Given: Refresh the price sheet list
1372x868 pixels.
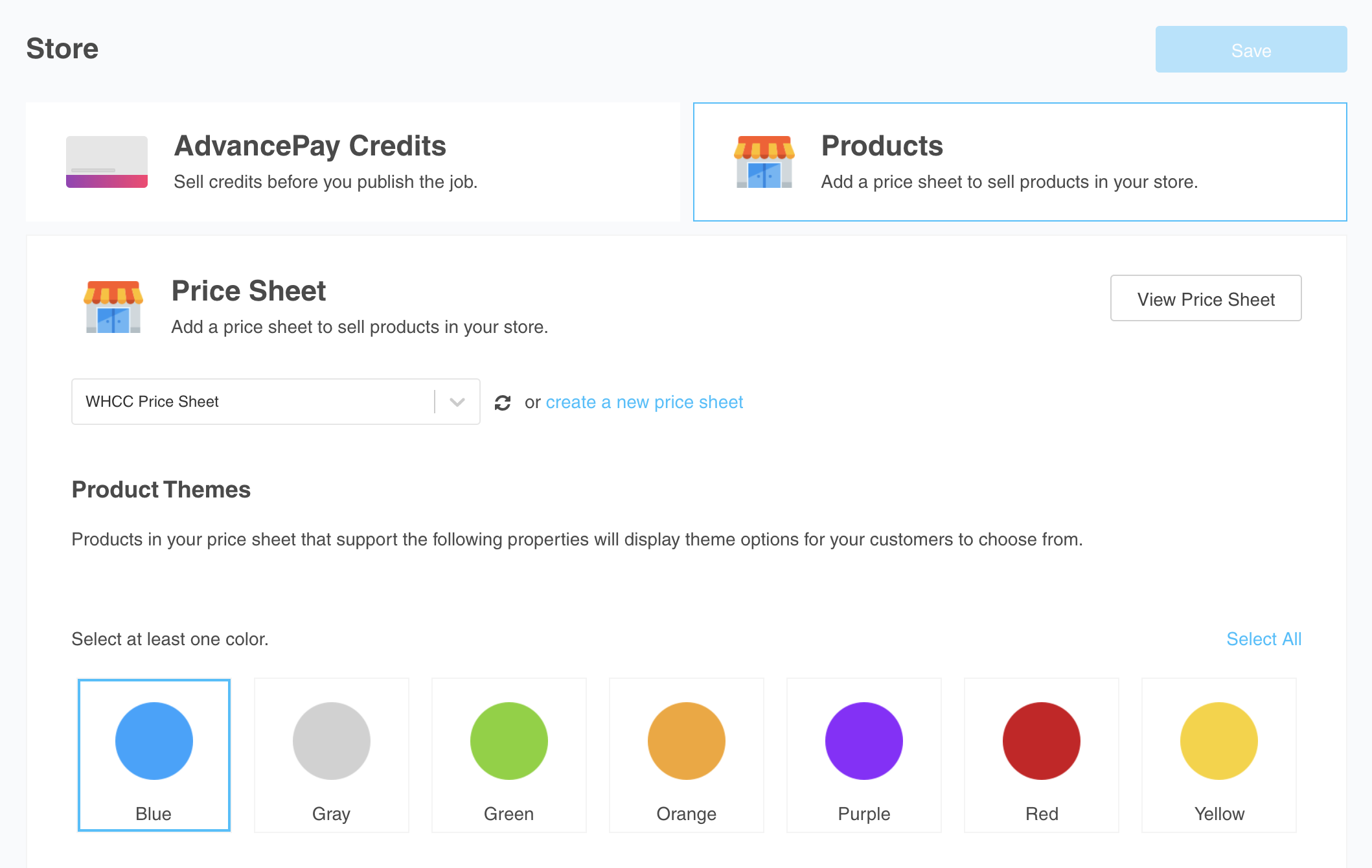Looking at the screenshot, I should tap(503, 402).
